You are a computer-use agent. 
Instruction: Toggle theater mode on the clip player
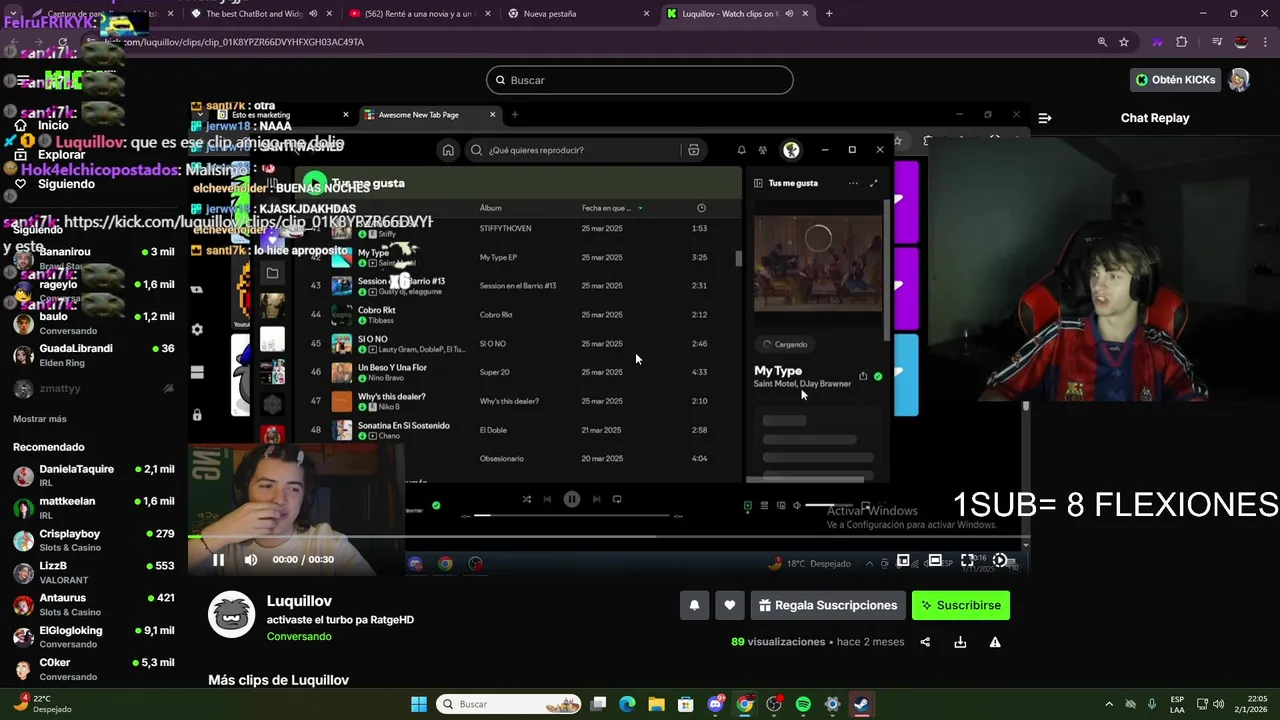click(935, 561)
